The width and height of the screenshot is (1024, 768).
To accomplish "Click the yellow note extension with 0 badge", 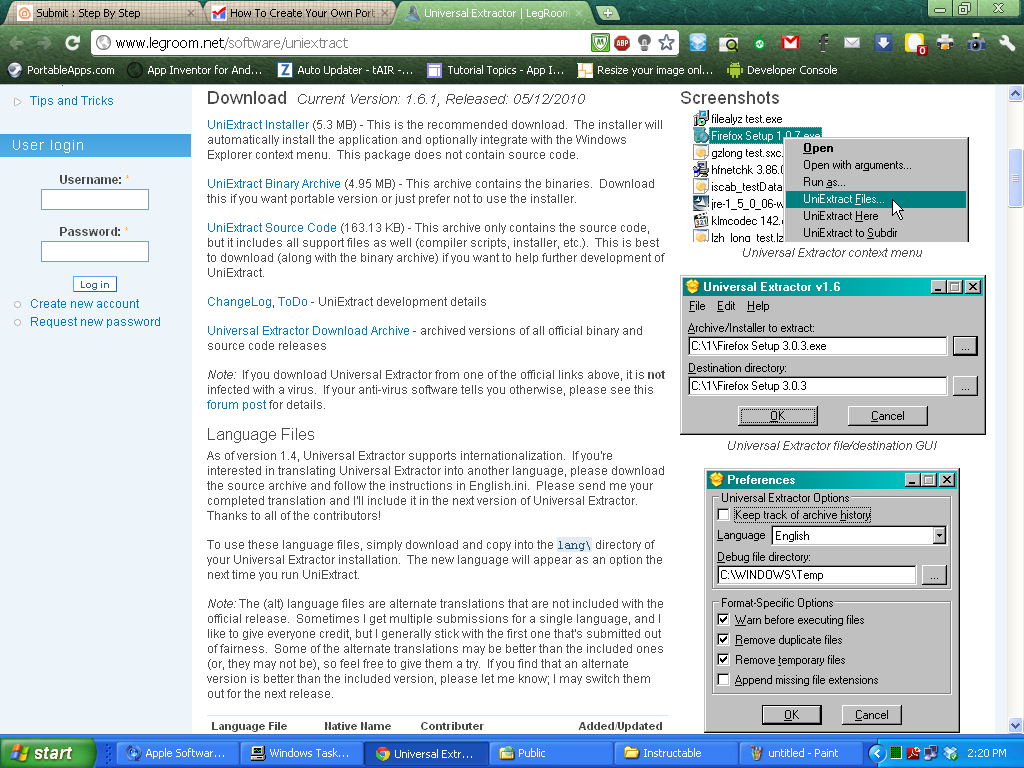I will pyautogui.click(x=915, y=43).
